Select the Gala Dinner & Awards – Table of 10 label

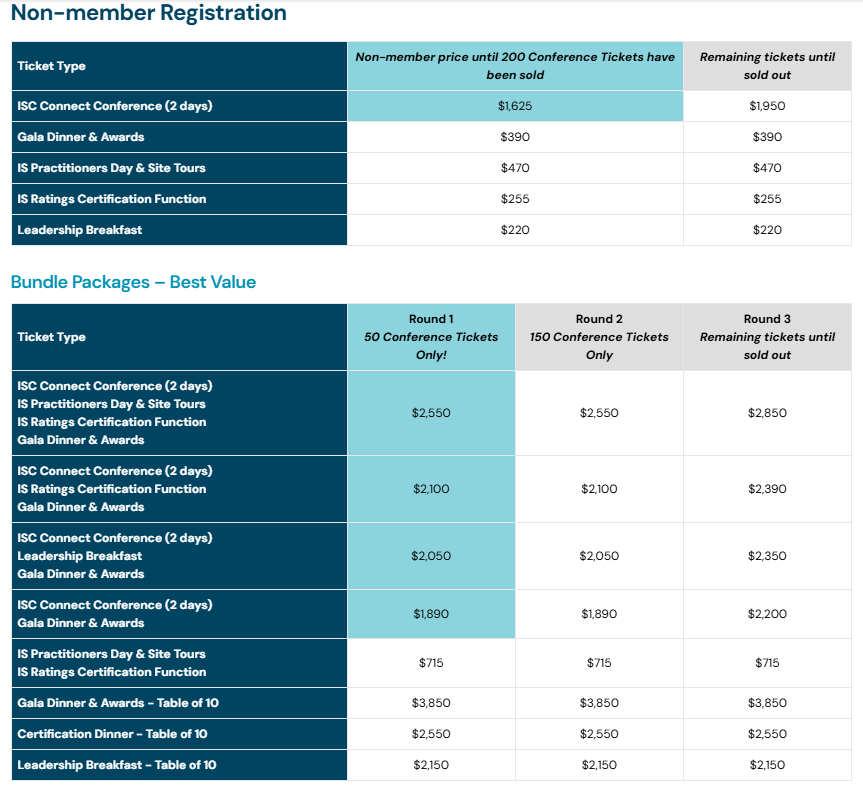pyautogui.click(x=118, y=703)
